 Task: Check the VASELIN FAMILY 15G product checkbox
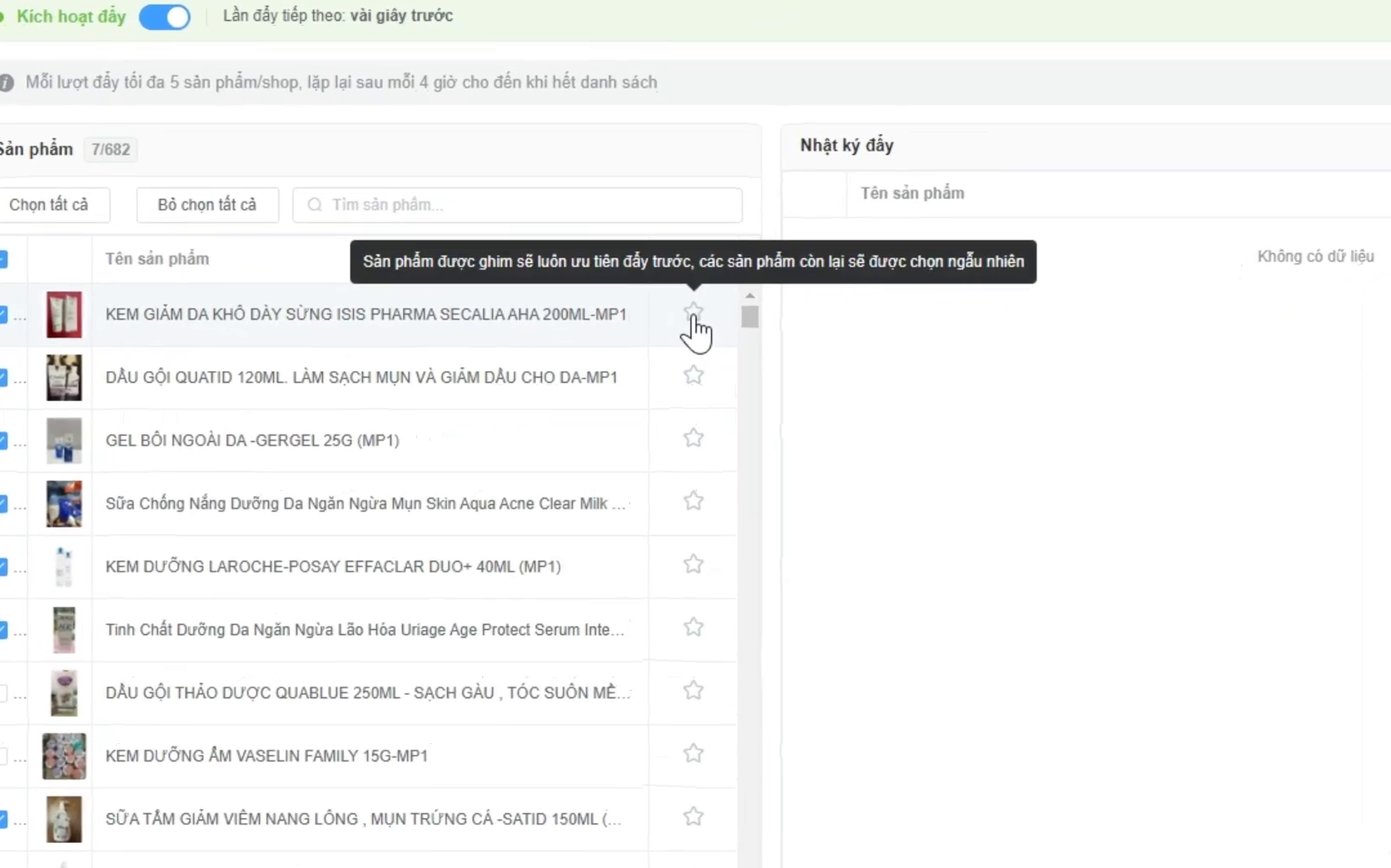[x=3, y=756]
